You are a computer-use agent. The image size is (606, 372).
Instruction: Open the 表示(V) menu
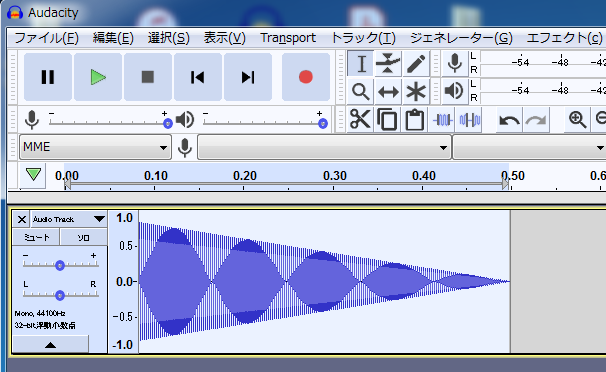(225, 38)
